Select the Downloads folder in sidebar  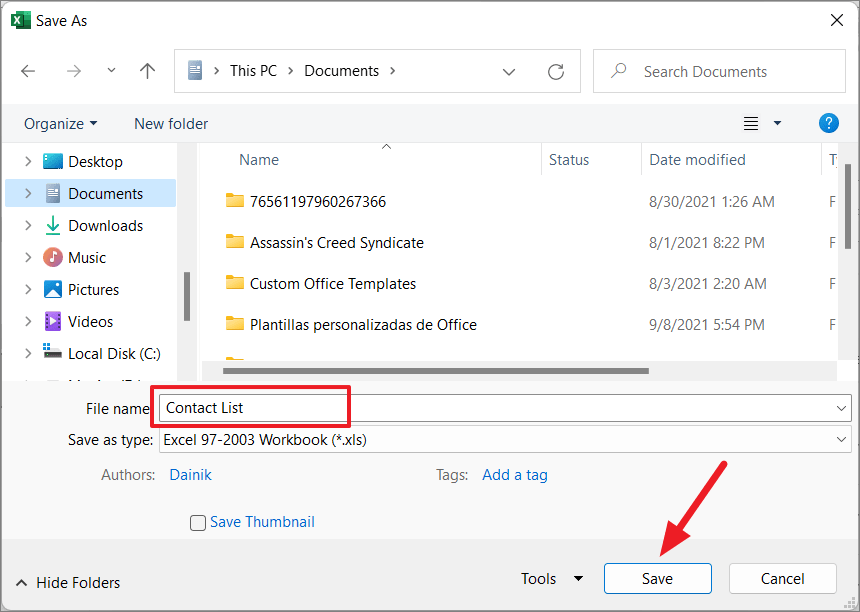(x=105, y=226)
